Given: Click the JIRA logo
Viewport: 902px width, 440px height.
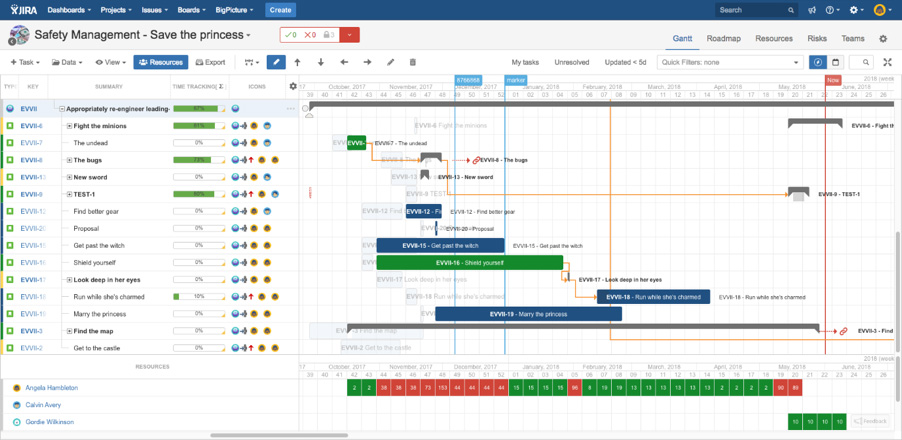Looking at the screenshot, I should [x=24, y=10].
